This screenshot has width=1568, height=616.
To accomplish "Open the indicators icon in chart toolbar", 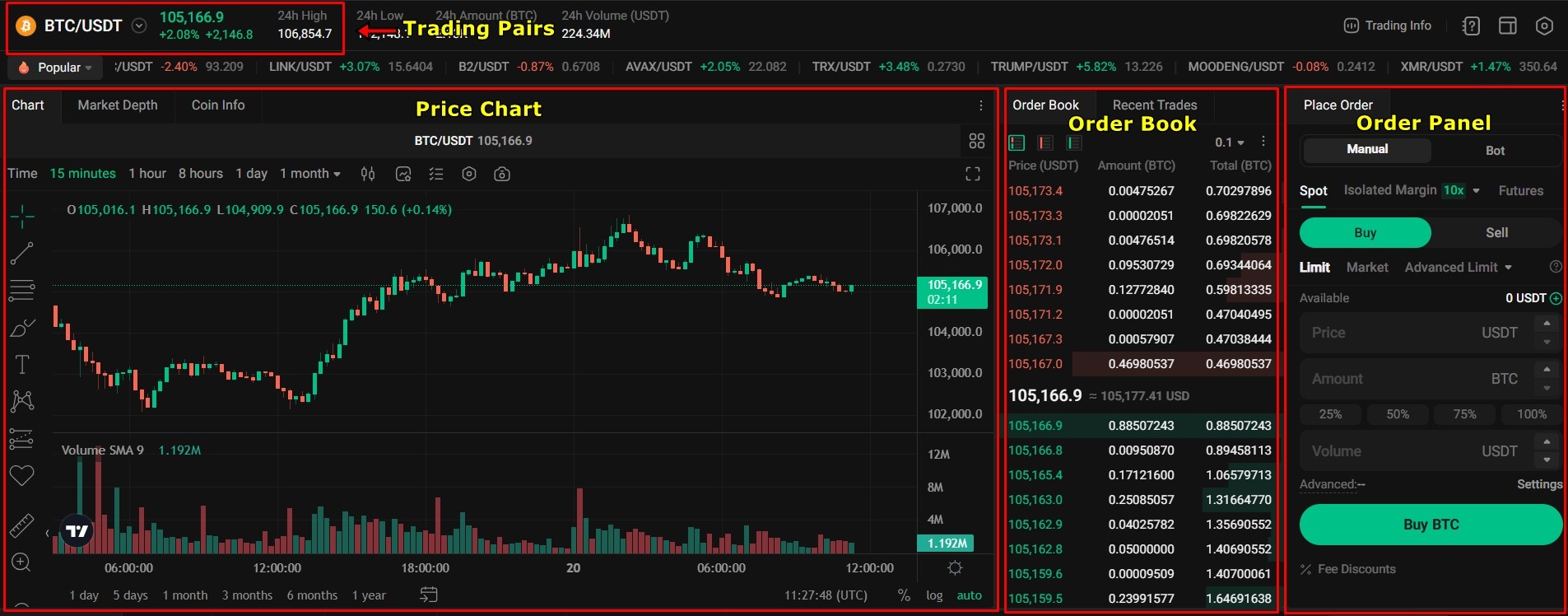I will pos(403,174).
